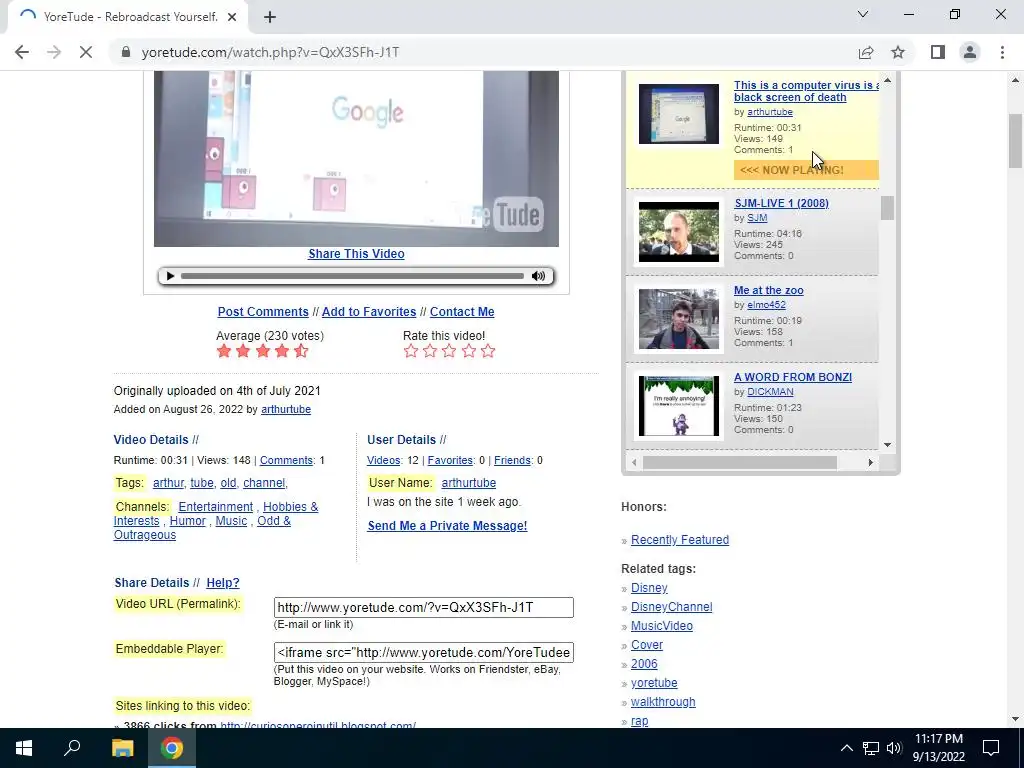
Task: Open Friends link in User Details
Action: pyautogui.click(x=512, y=460)
